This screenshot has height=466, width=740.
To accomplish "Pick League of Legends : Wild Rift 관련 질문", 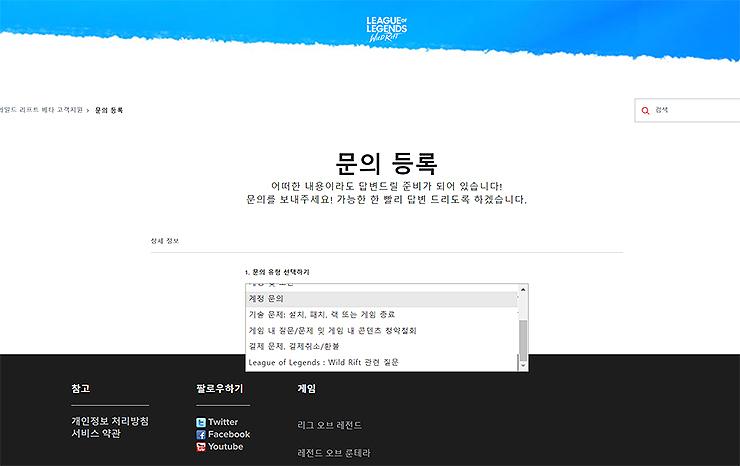I will pos(381,362).
